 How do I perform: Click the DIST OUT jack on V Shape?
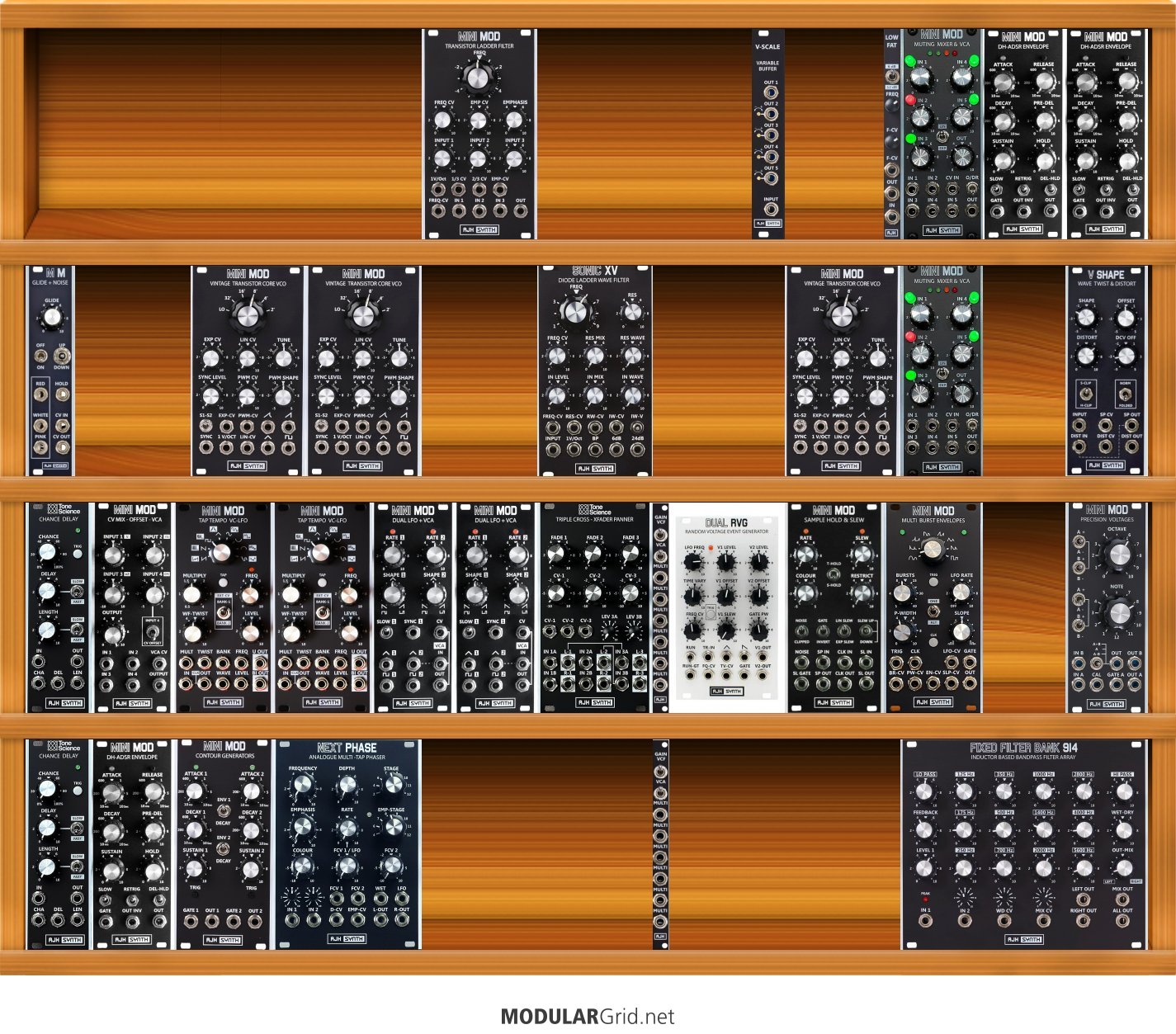[1131, 446]
